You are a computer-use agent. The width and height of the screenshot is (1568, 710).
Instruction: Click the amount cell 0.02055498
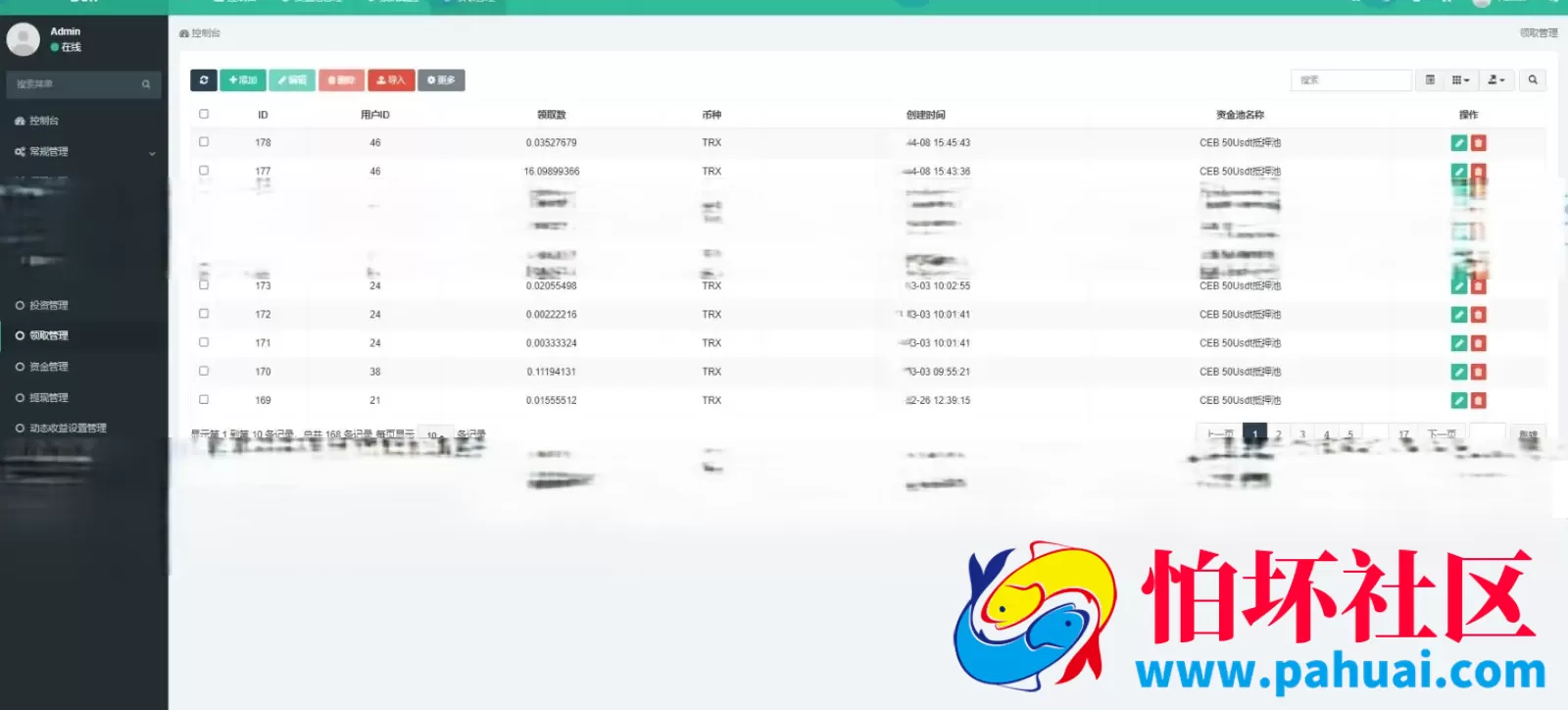(551, 286)
